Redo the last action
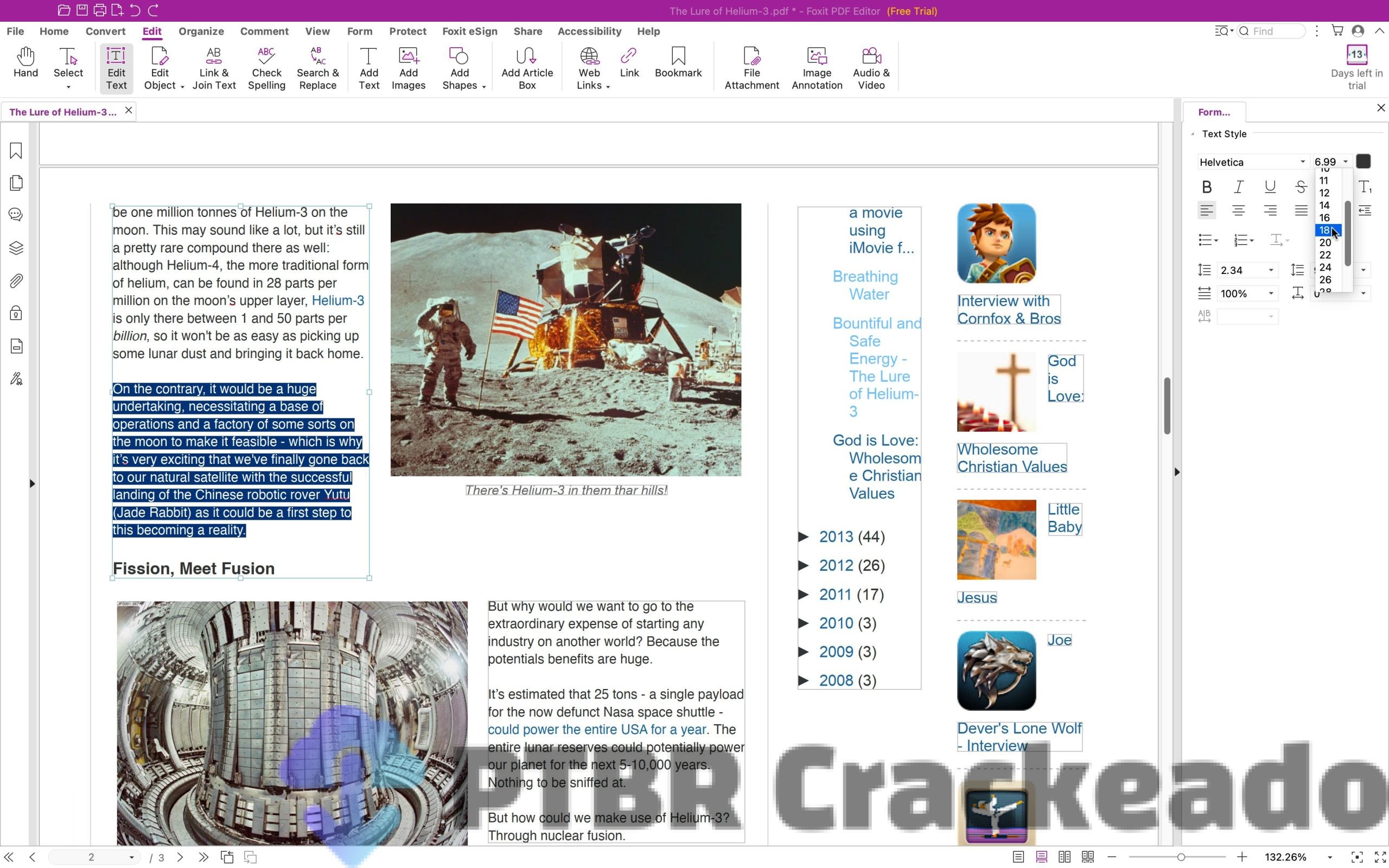 (153, 10)
